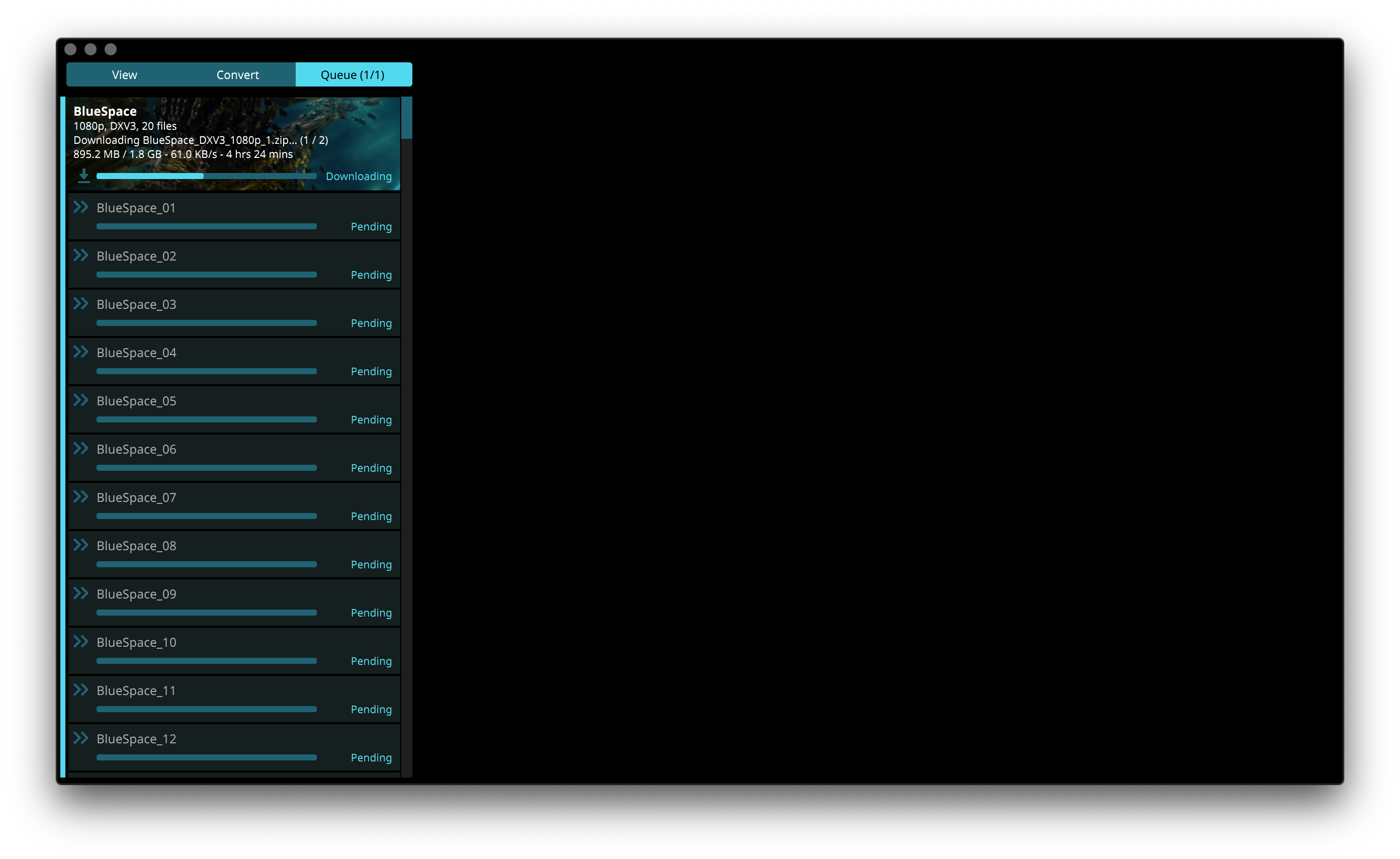Click double-chevron icon beside BlueSpace_09
Screen dimensions: 1400x859
point(80,593)
